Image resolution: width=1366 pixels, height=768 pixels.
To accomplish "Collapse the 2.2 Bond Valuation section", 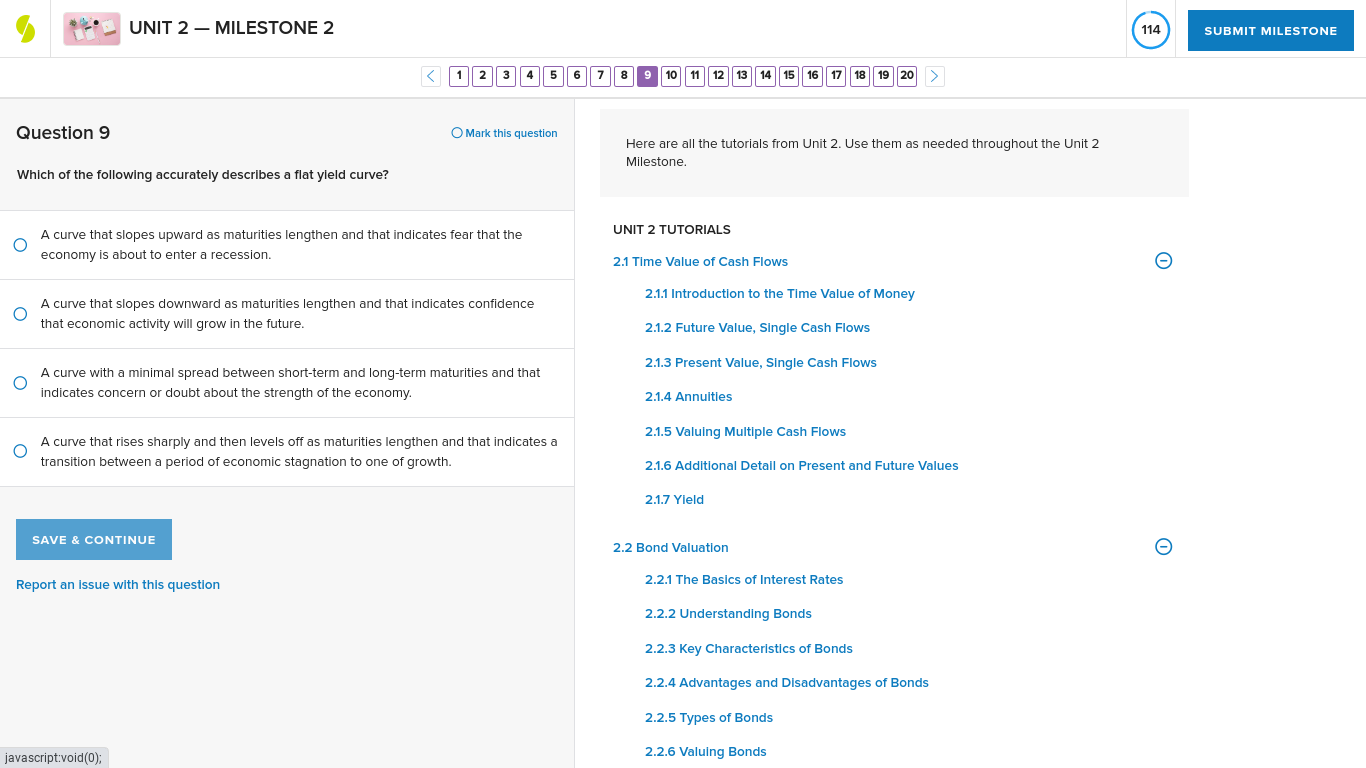I will pos(1163,547).
